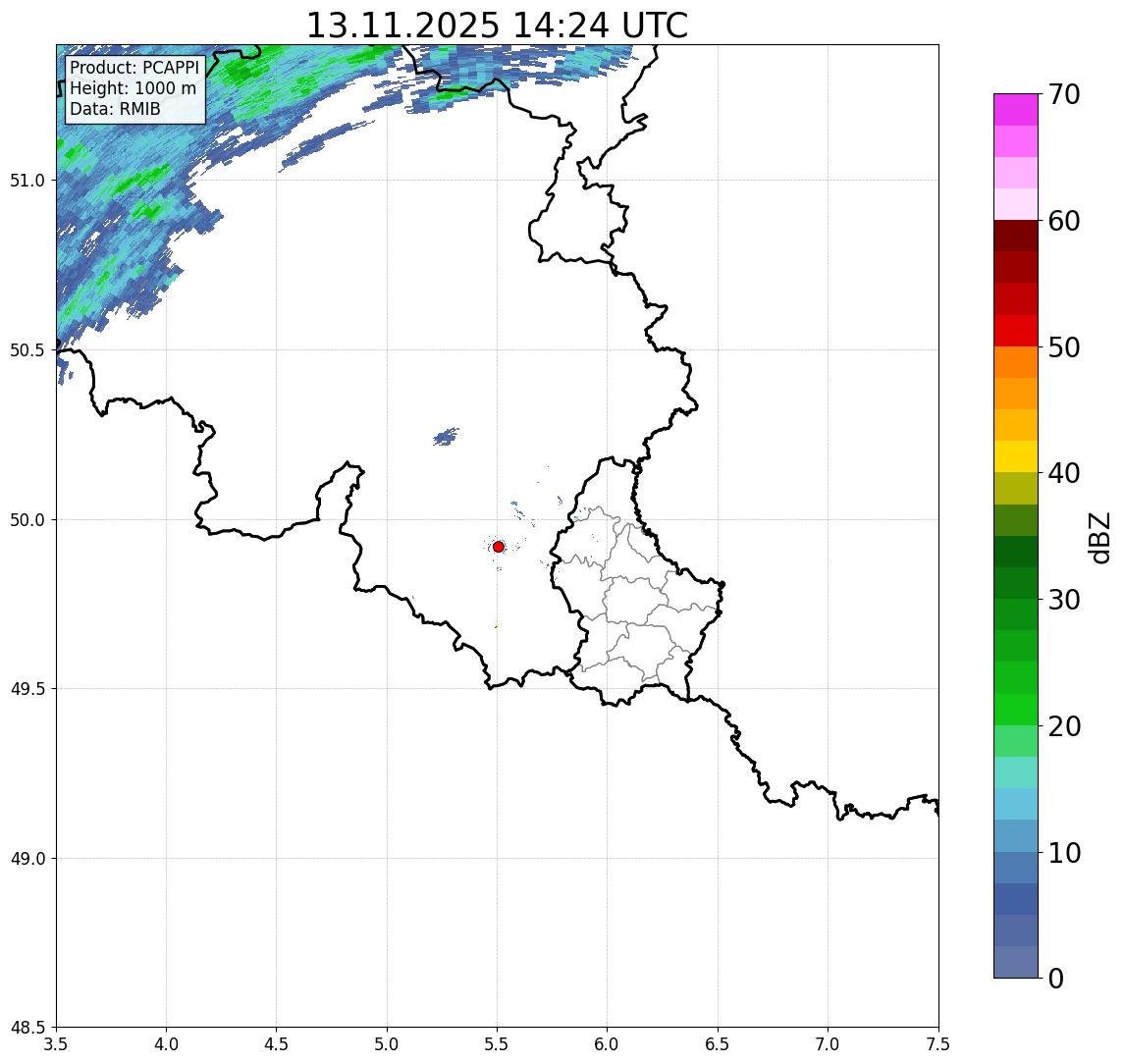Click the longitude axis label 7.5

(938, 1044)
